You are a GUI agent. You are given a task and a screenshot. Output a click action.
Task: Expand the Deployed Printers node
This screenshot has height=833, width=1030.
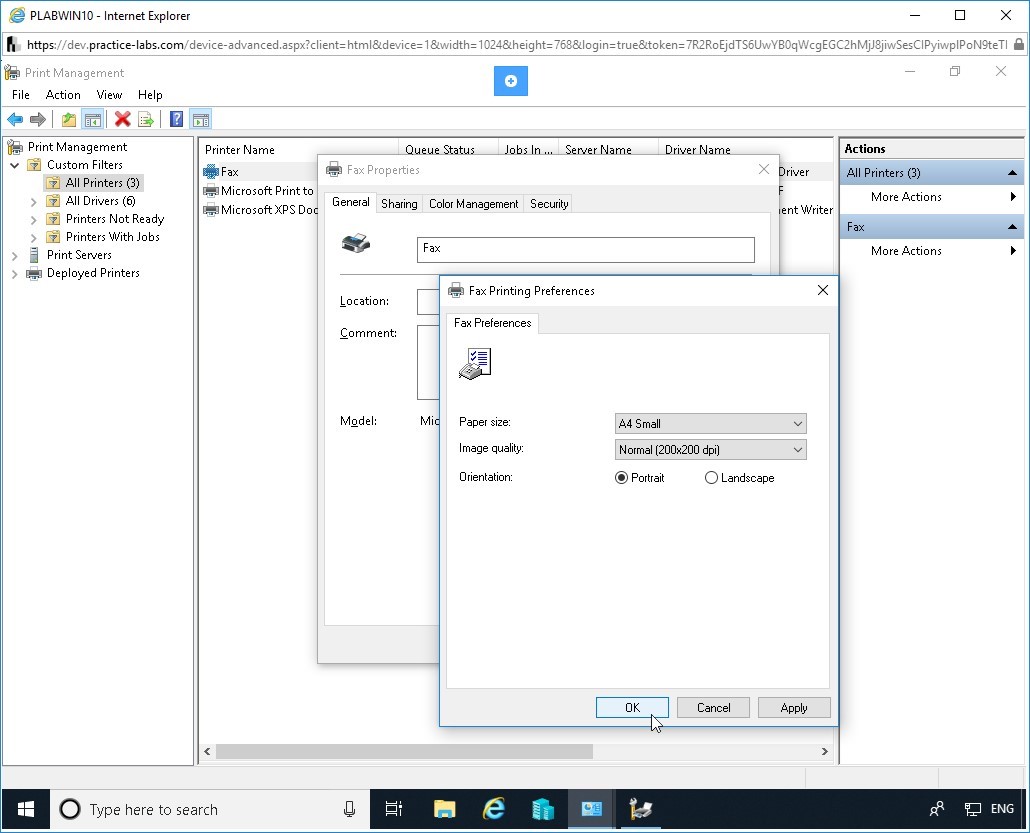tap(14, 274)
